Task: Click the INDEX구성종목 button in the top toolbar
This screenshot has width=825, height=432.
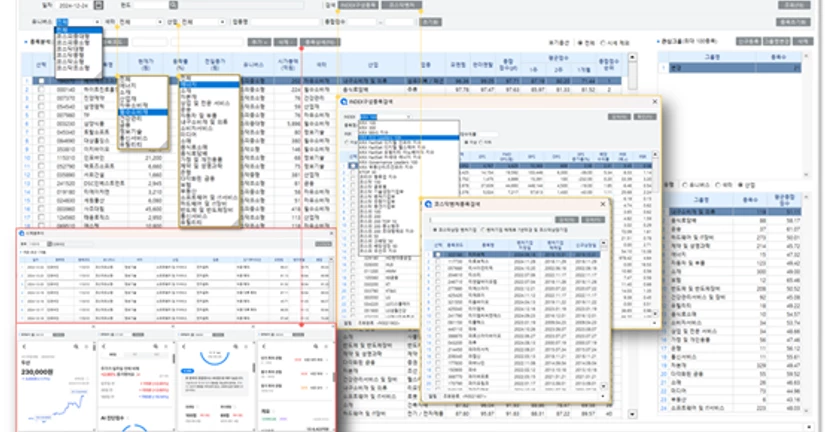Action: click(357, 5)
